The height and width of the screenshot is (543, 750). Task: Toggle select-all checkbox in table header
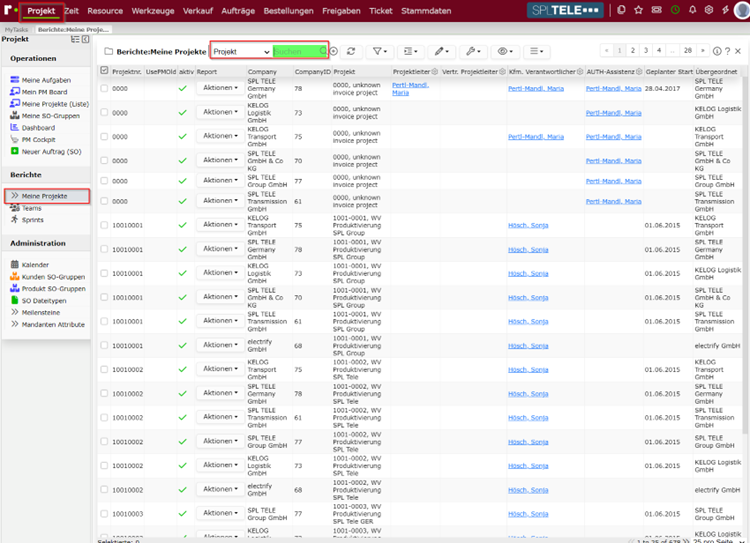104,71
